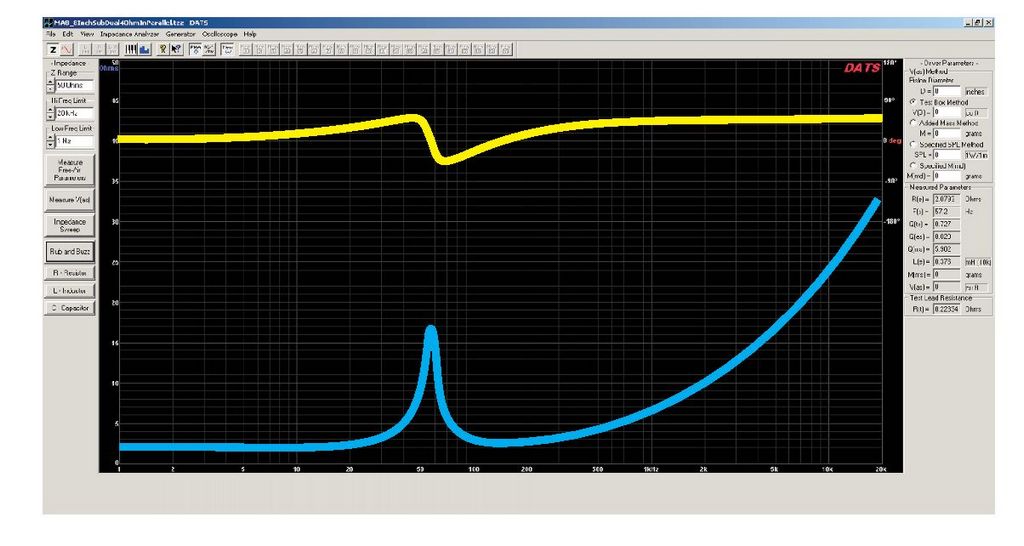This screenshot has height=546, width=1024.
Task: Open the Help menu
Action: [x=249, y=34]
